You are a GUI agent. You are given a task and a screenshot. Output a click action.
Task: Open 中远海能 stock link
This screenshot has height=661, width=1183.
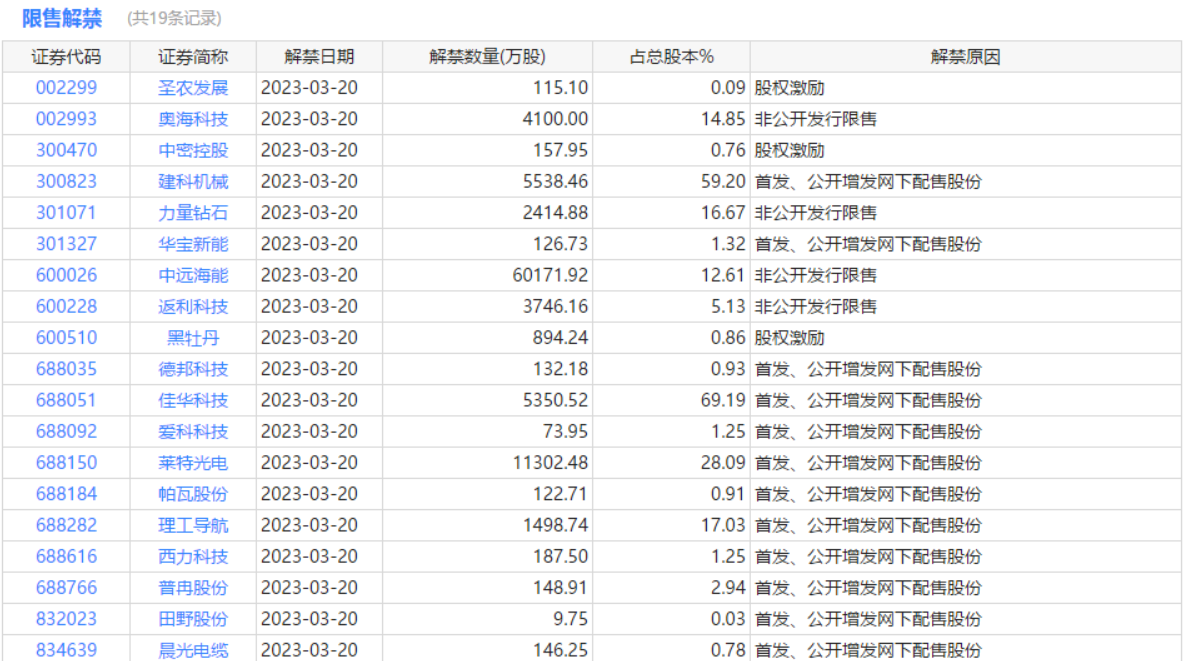(193, 275)
